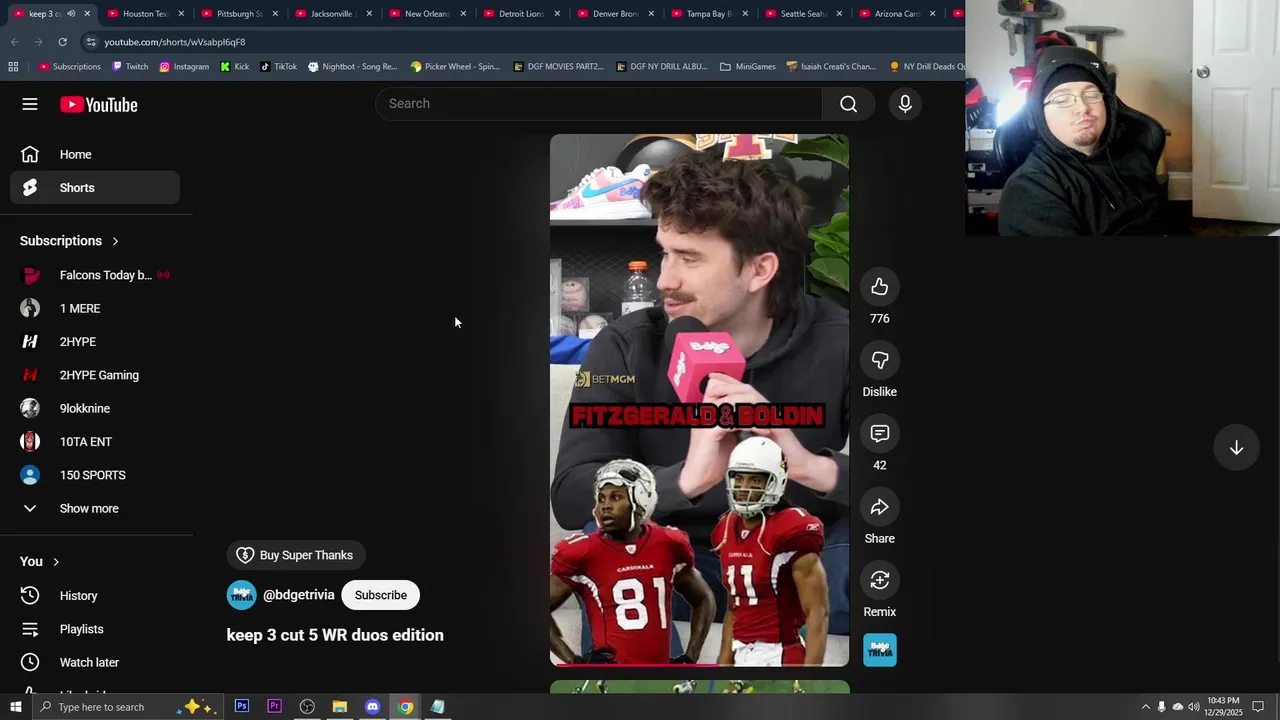Viewport: 1280px width, 720px height.
Task: Expand the Subscriptions section header
Action: (70, 241)
